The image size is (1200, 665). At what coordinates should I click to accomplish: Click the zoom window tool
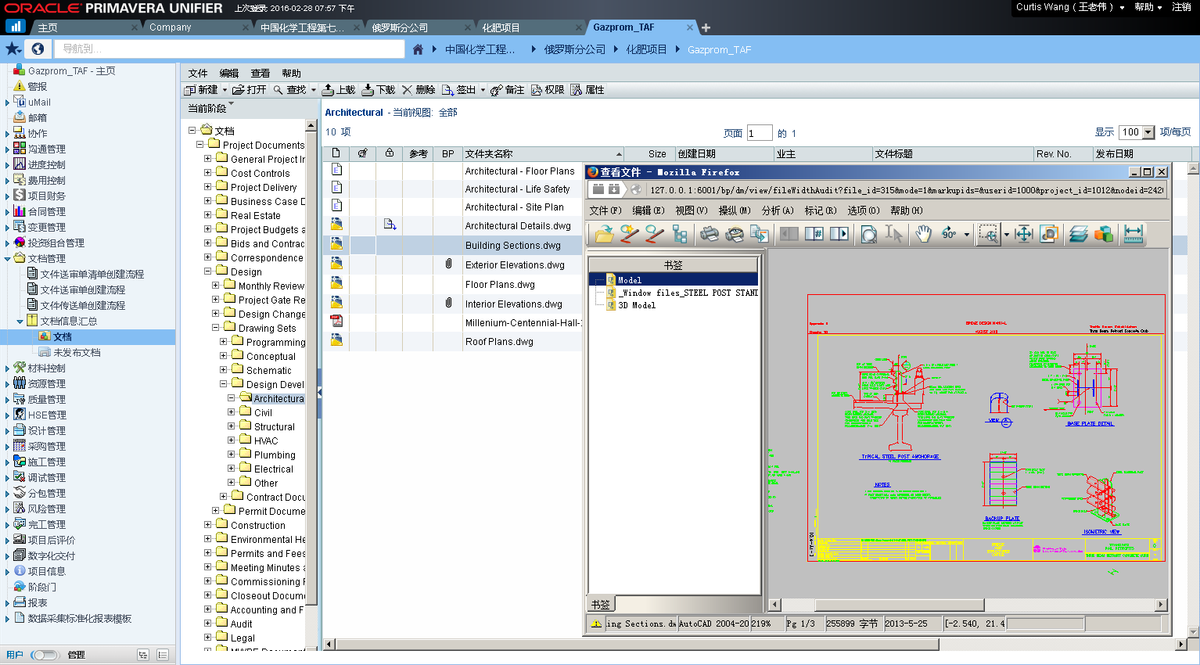pyautogui.click(x=987, y=234)
